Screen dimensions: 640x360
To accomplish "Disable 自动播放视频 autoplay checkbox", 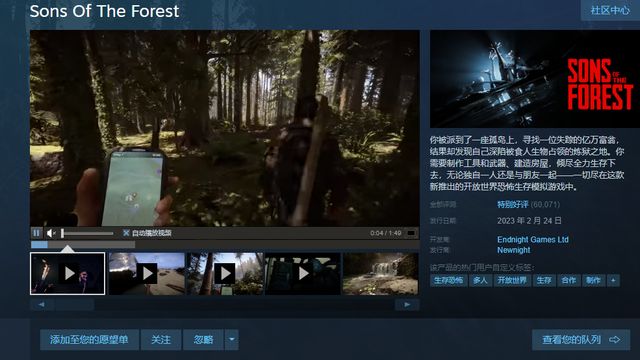I will (126, 233).
